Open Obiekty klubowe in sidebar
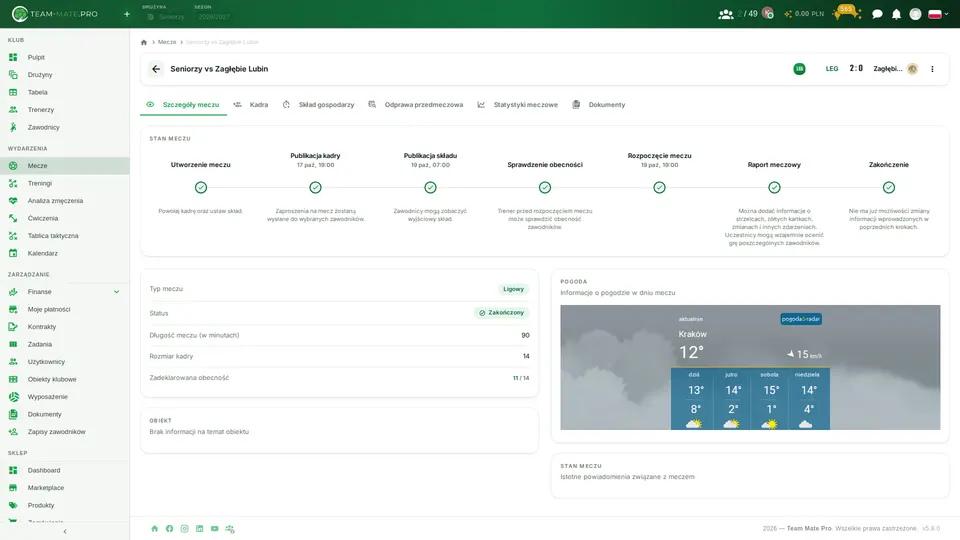960x540 pixels. pyautogui.click(x=64, y=380)
